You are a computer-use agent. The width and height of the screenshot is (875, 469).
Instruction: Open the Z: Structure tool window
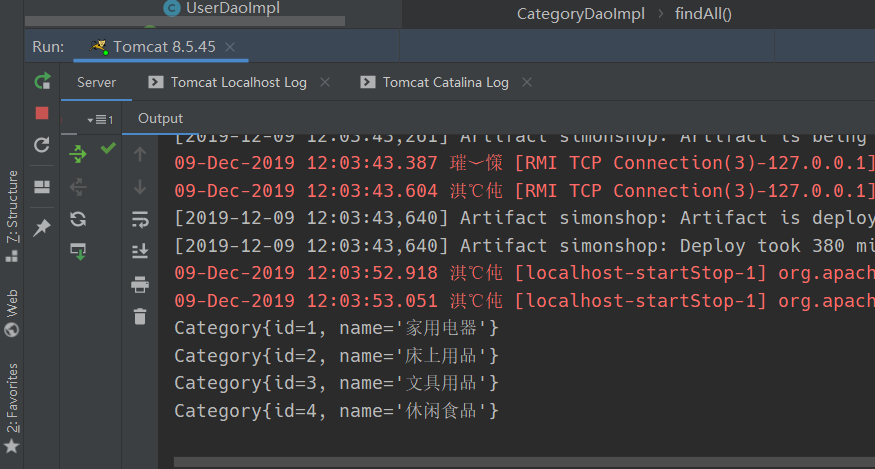[x=12, y=207]
